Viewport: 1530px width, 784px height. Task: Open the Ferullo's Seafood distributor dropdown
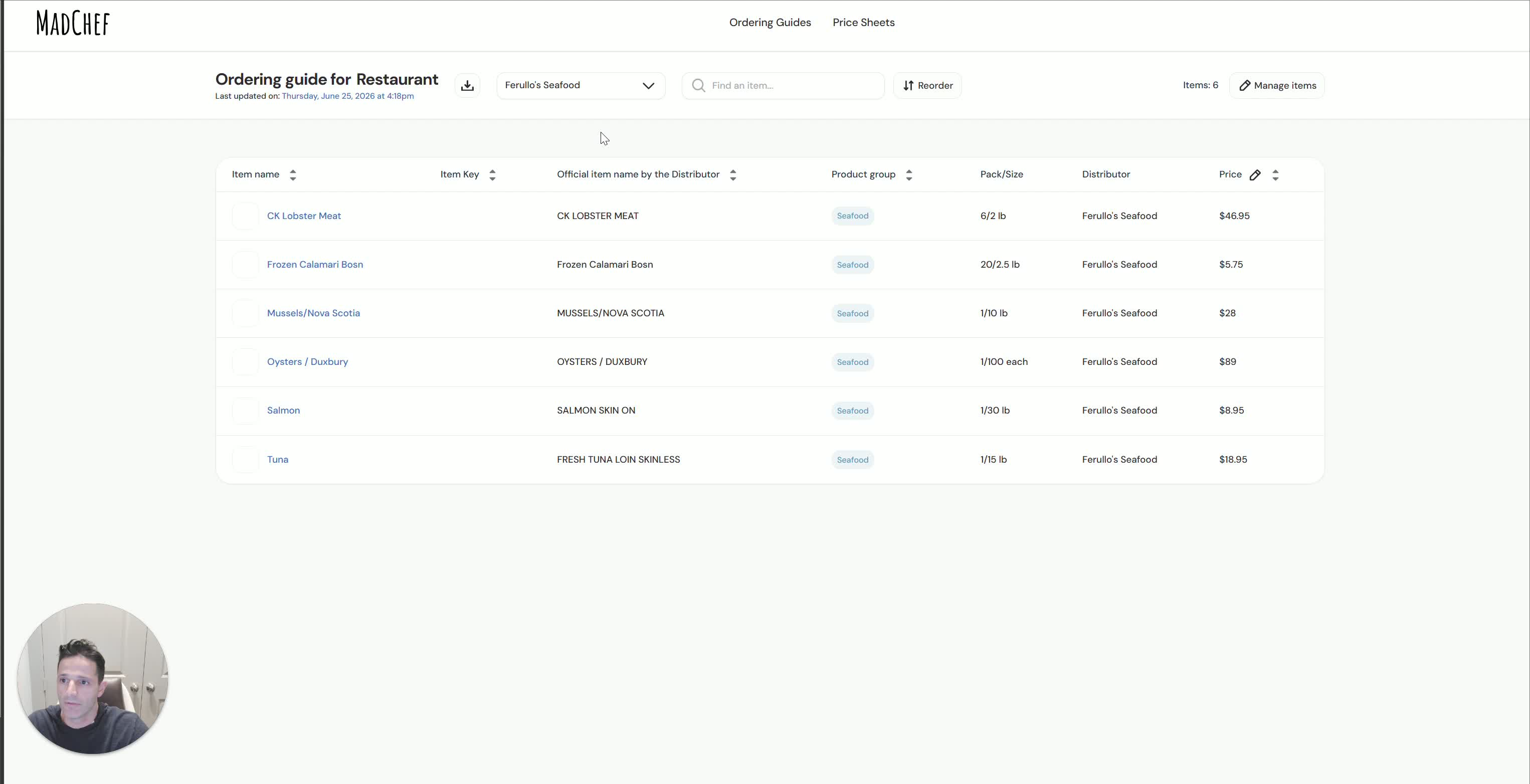(x=581, y=86)
